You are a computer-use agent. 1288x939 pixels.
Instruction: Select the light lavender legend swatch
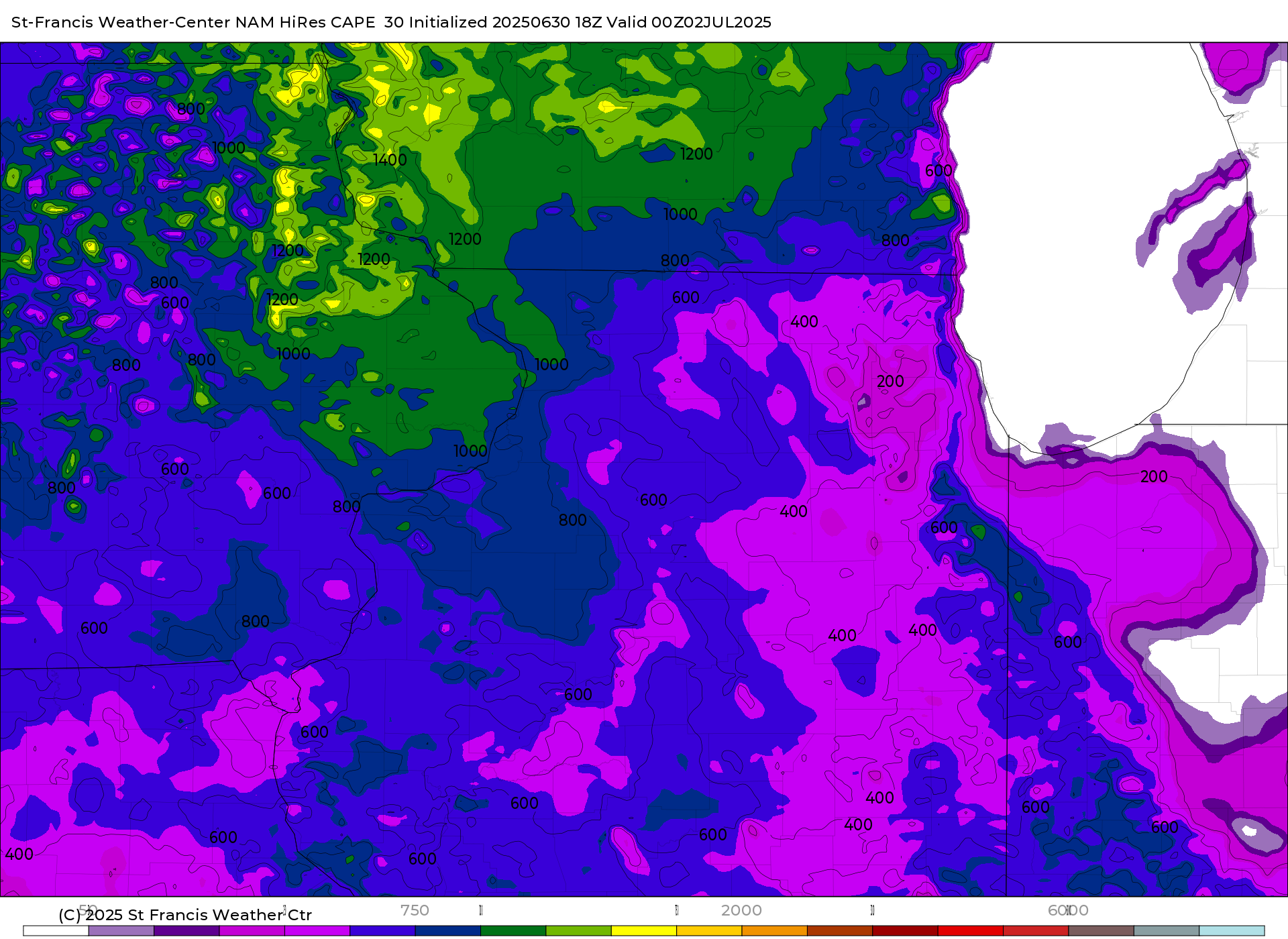point(121,931)
